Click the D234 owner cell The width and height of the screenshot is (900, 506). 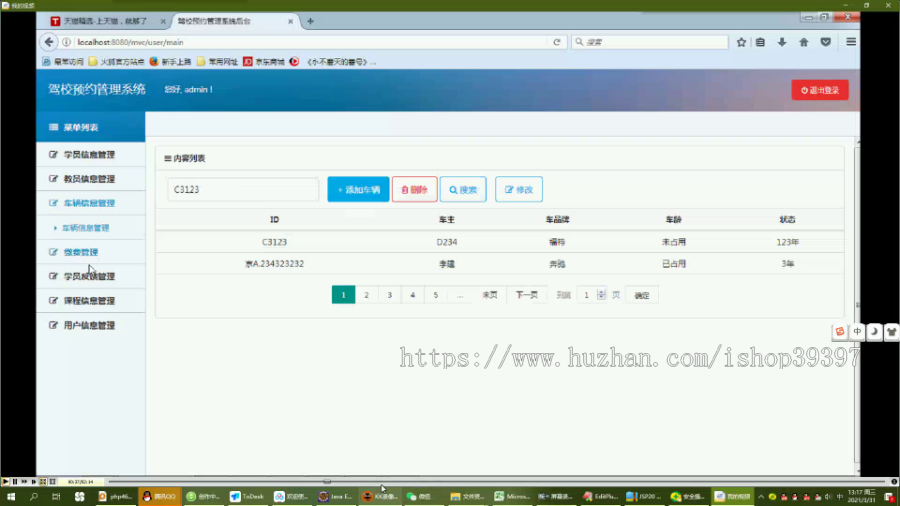[x=447, y=242]
